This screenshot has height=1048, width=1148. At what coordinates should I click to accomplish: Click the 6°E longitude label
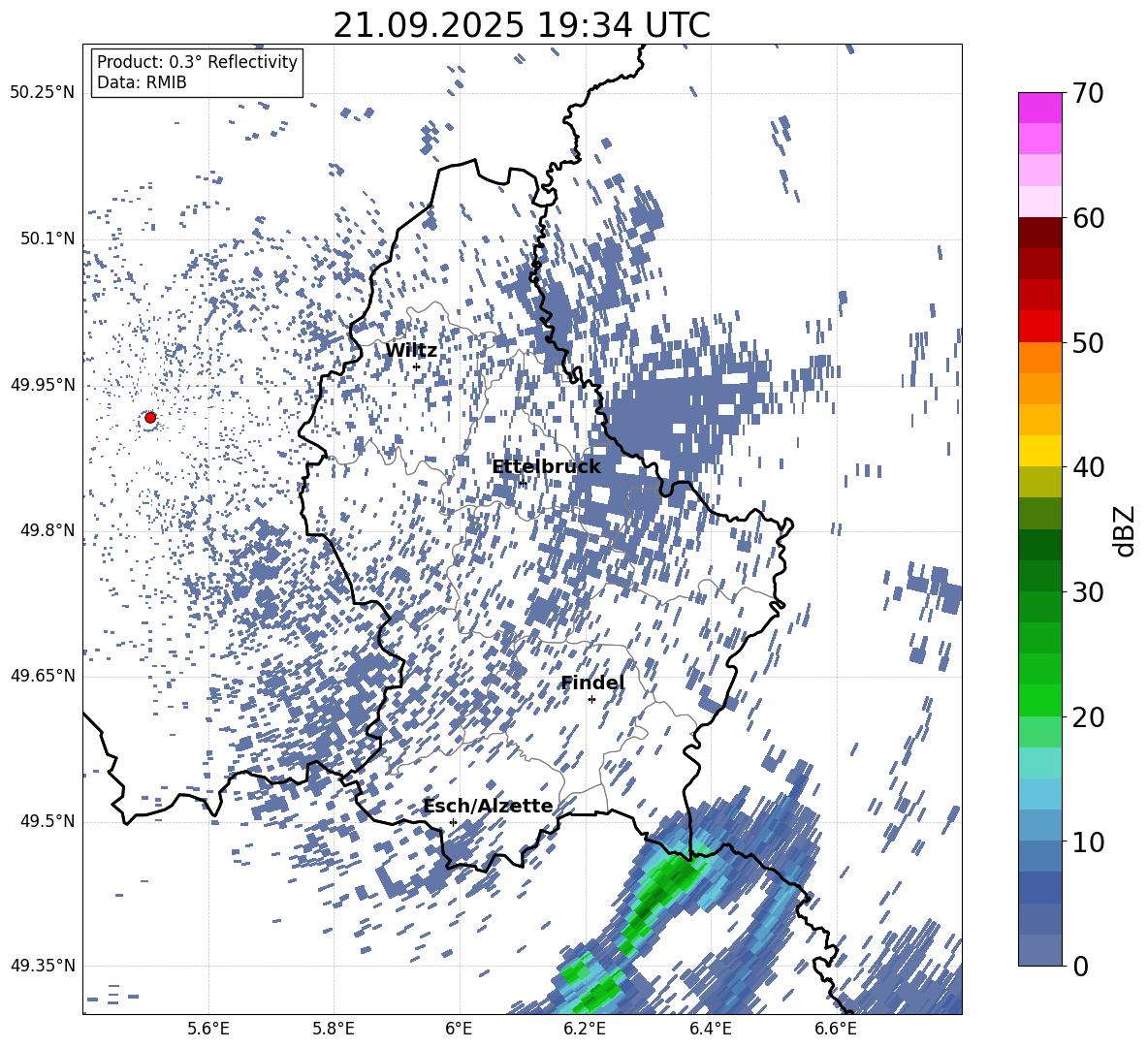459,1029
